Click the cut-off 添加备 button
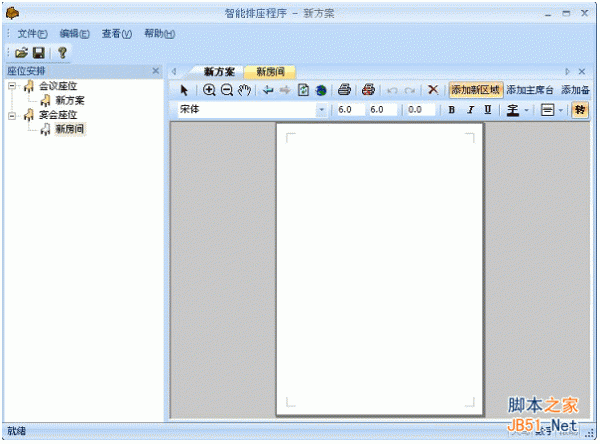The width and height of the screenshot is (600, 444). click(x=575, y=90)
